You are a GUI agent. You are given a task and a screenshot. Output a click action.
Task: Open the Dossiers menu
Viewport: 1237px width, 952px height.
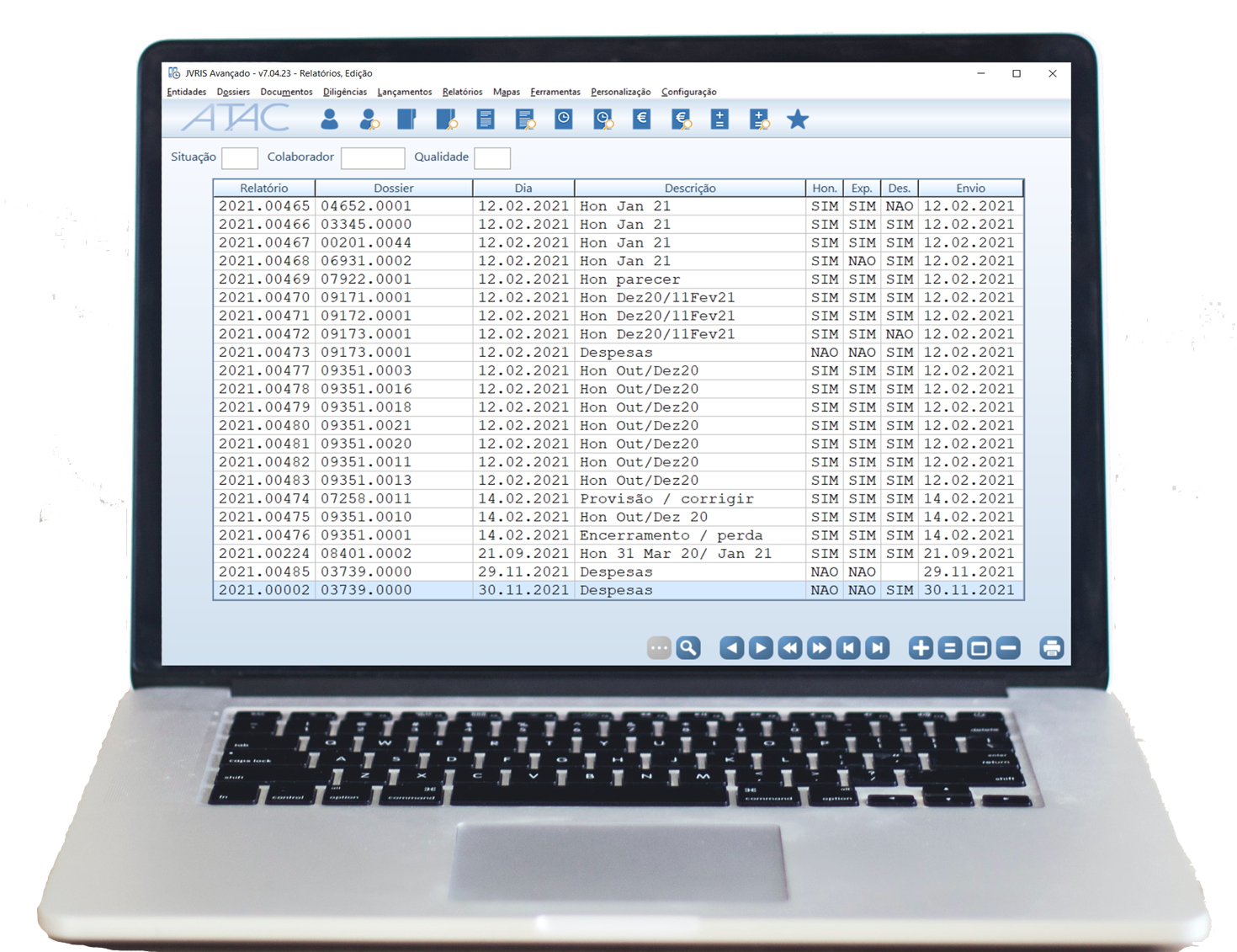pyautogui.click(x=233, y=92)
